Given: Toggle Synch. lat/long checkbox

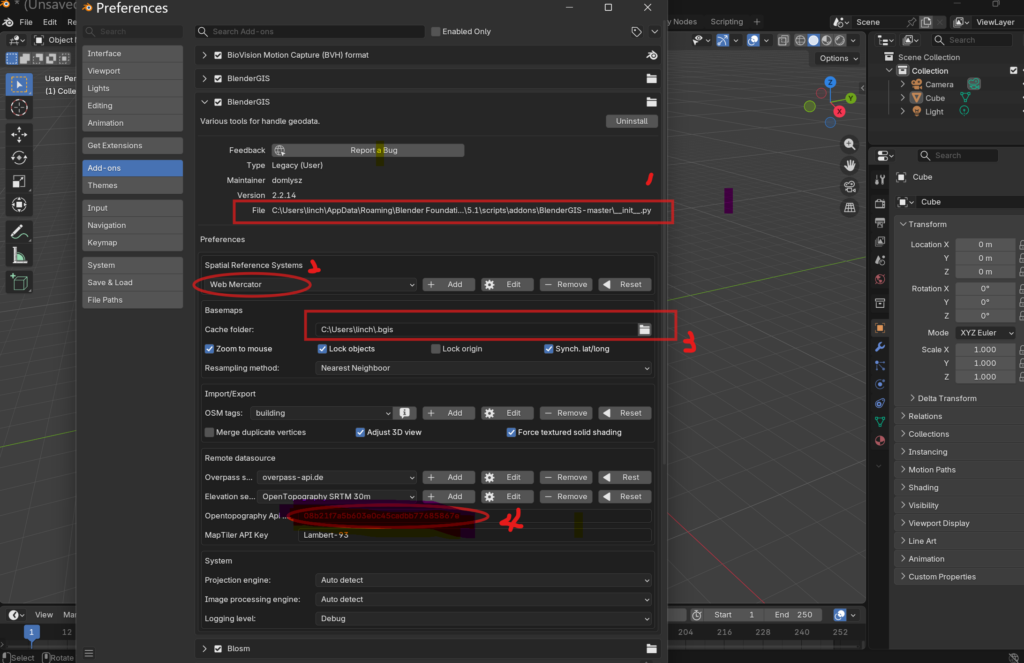Looking at the screenshot, I should coord(549,349).
